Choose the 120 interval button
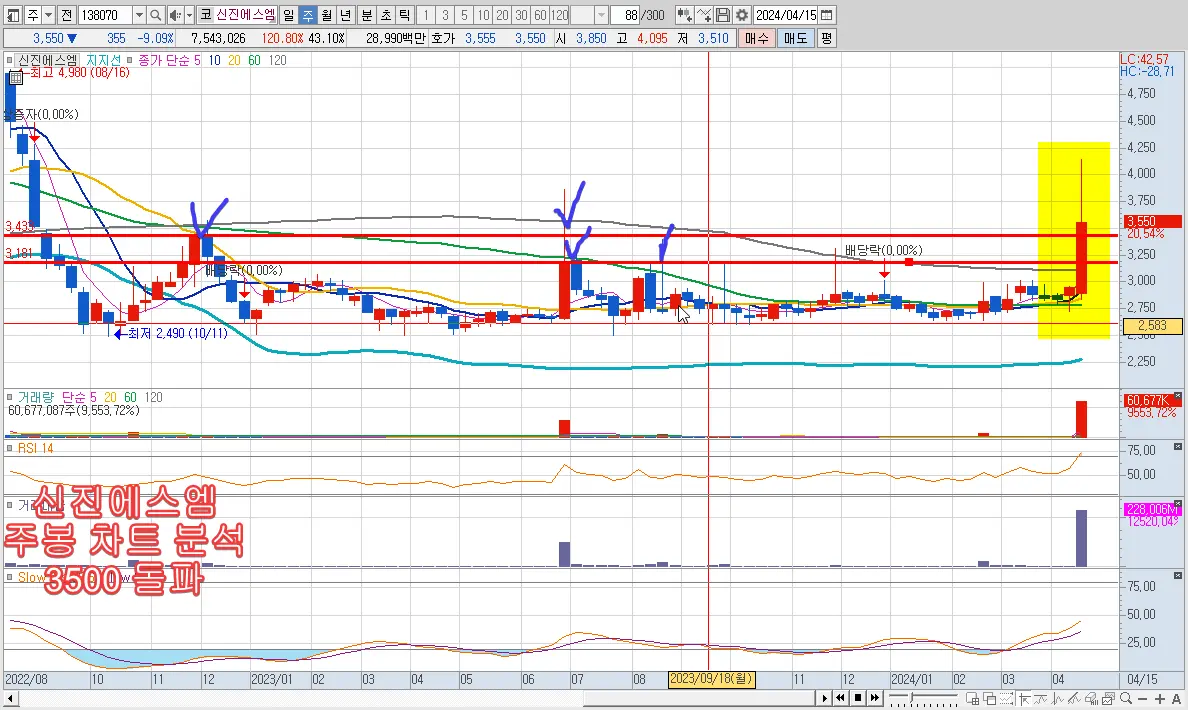1188x710 pixels. pyautogui.click(x=560, y=15)
